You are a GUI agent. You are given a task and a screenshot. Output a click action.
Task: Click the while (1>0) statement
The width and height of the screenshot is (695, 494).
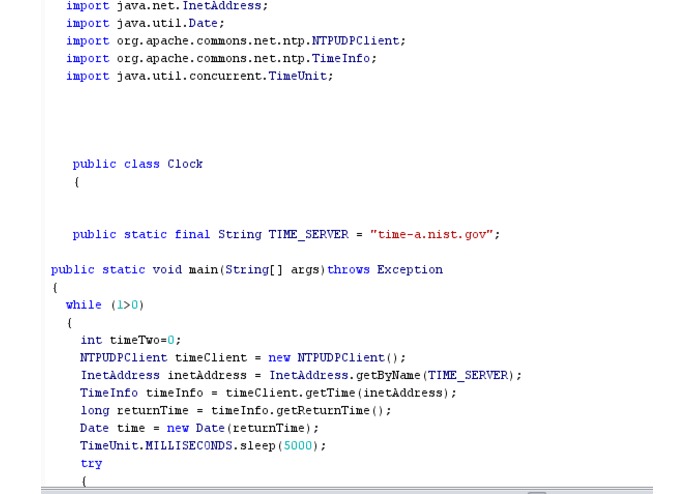(105, 305)
